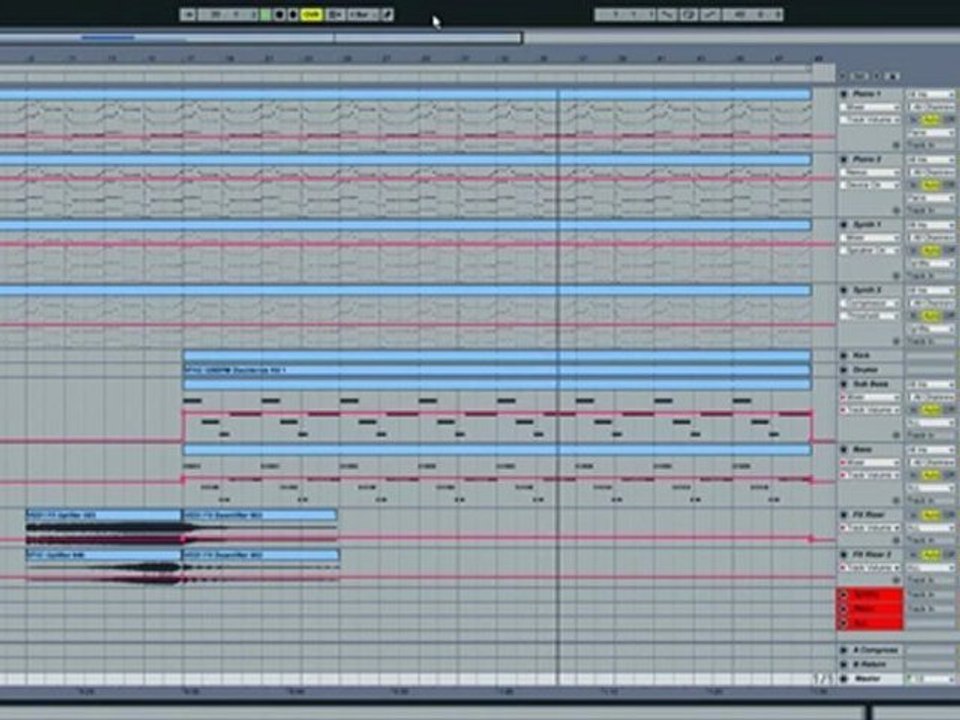The width and height of the screenshot is (960, 720).
Task: Unfold the A Compressor return track
Action: pyautogui.click(x=844, y=650)
